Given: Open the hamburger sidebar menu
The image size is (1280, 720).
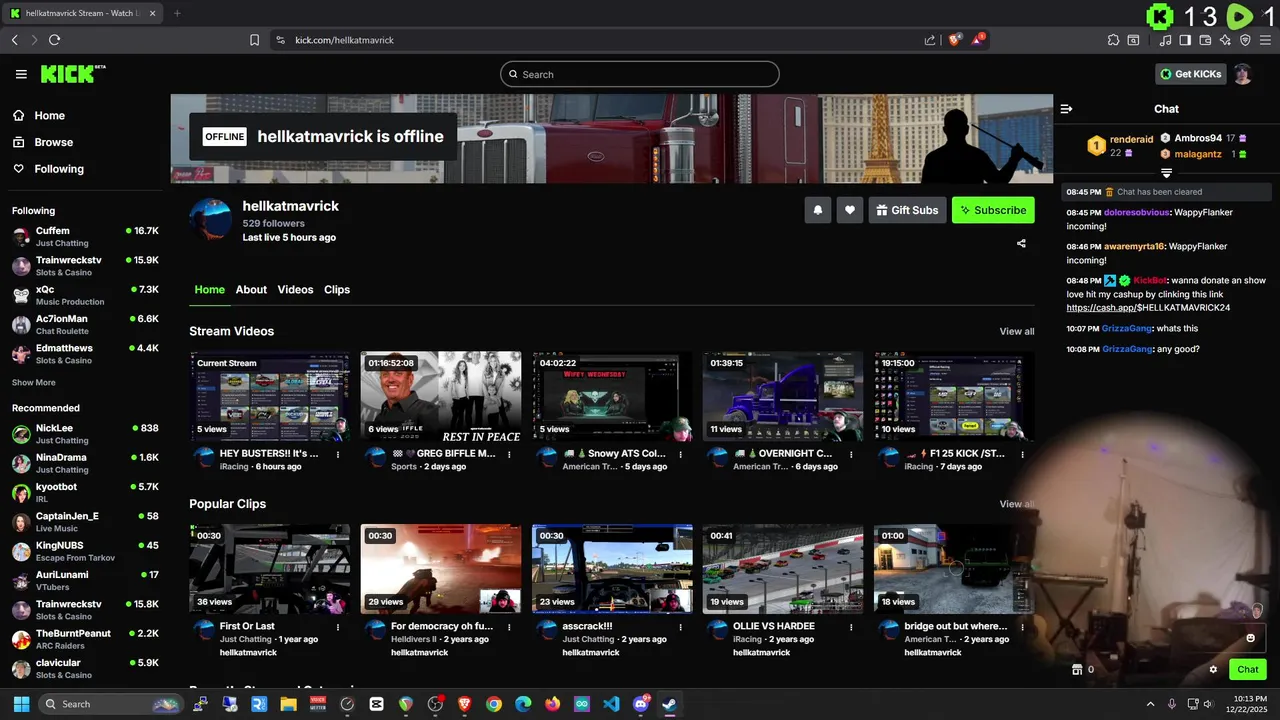Looking at the screenshot, I should 21,74.
